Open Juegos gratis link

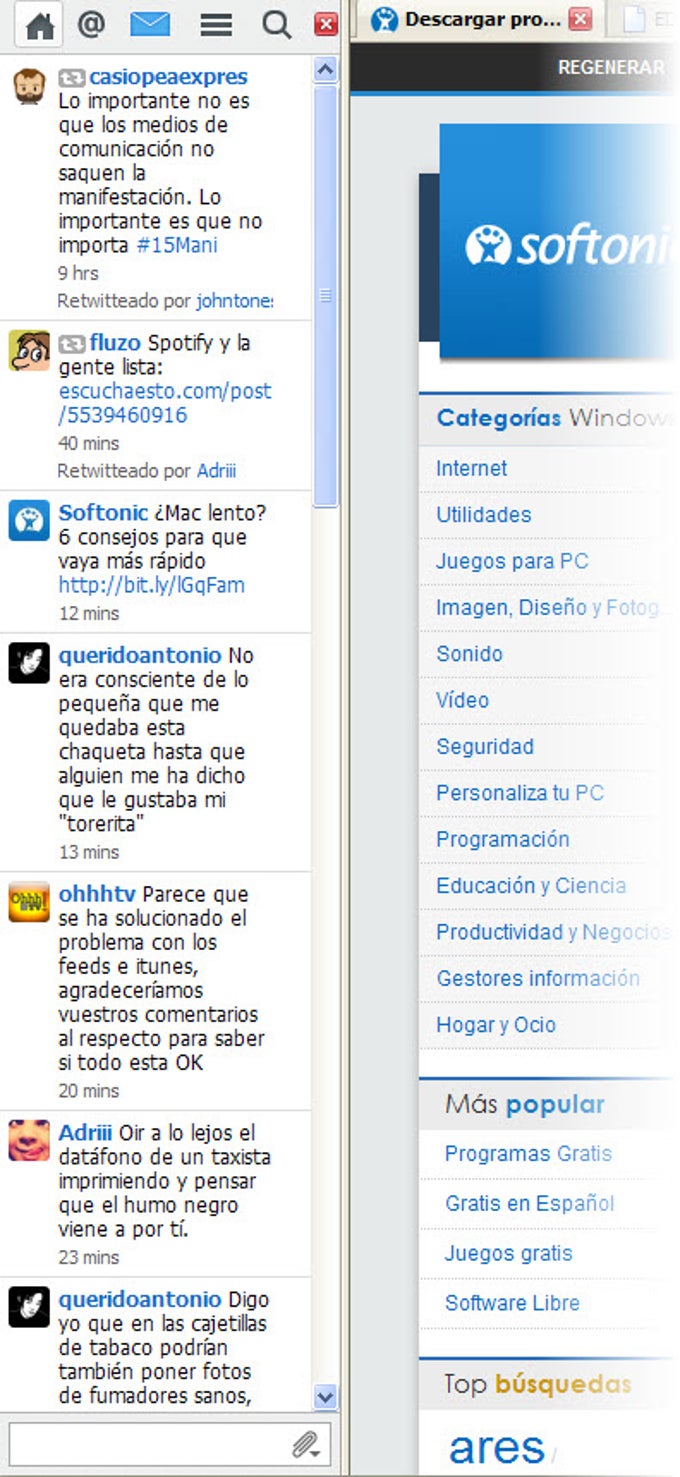[x=509, y=1253]
